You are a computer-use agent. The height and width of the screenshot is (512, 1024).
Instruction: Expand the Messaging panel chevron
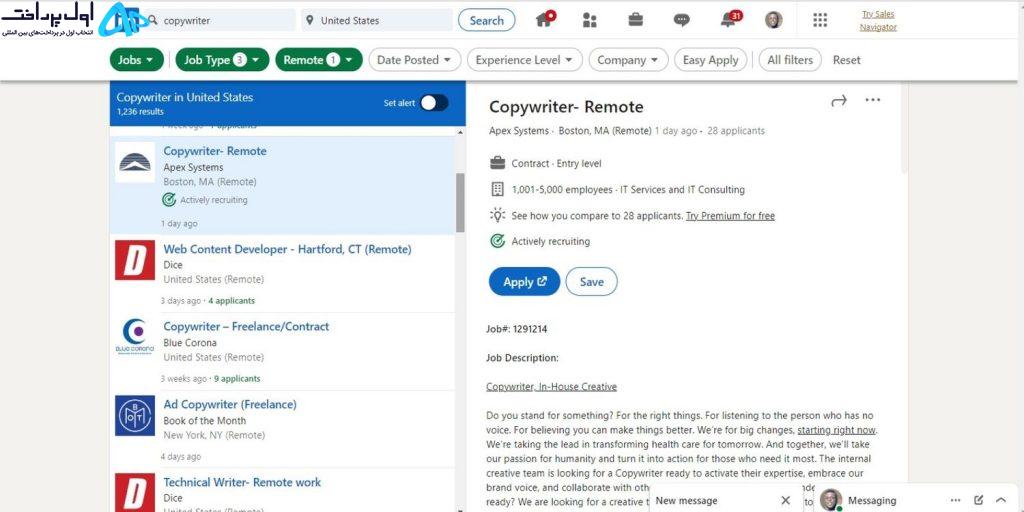coord(1000,500)
